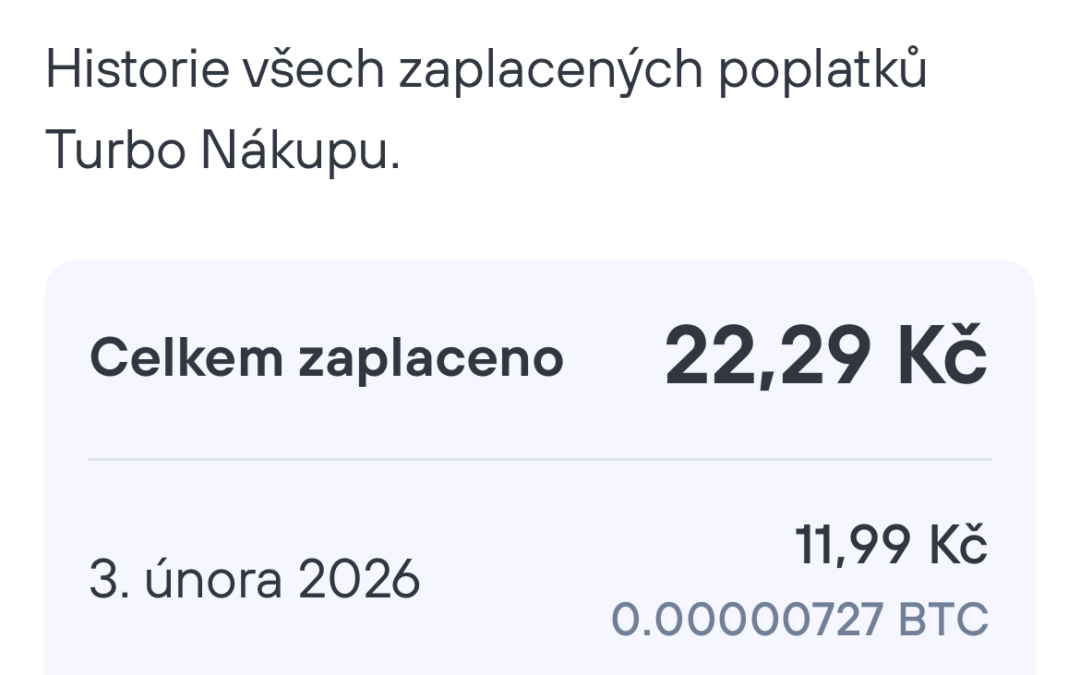Tap the Celkem zaplaceno label
This screenshot has width=1080, height=675.
[326, 359]
